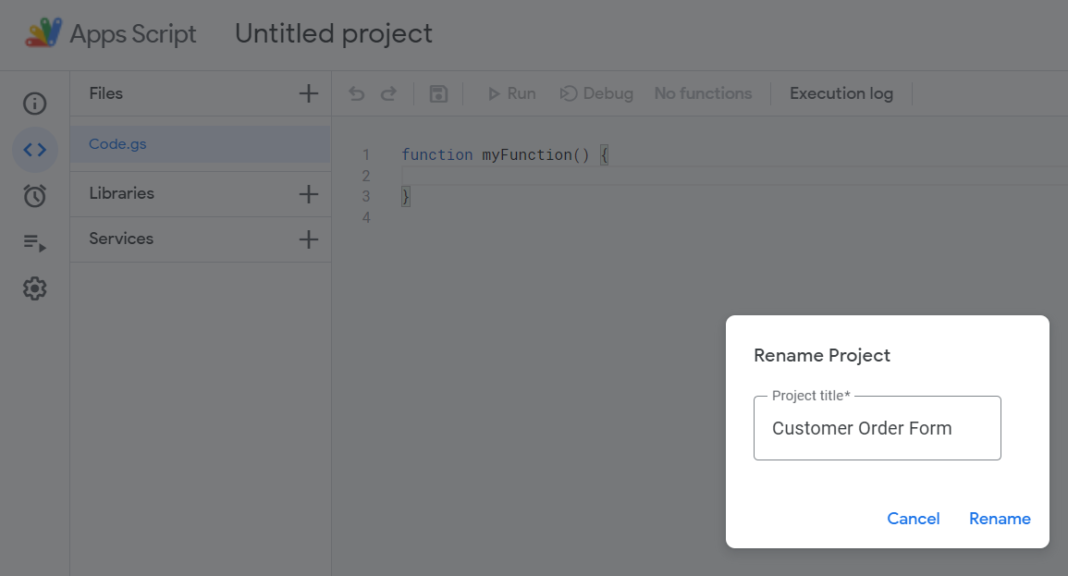The image size is (1068, 576).
Task: Click the Project title input field
Action: click(x=877, y=428)
